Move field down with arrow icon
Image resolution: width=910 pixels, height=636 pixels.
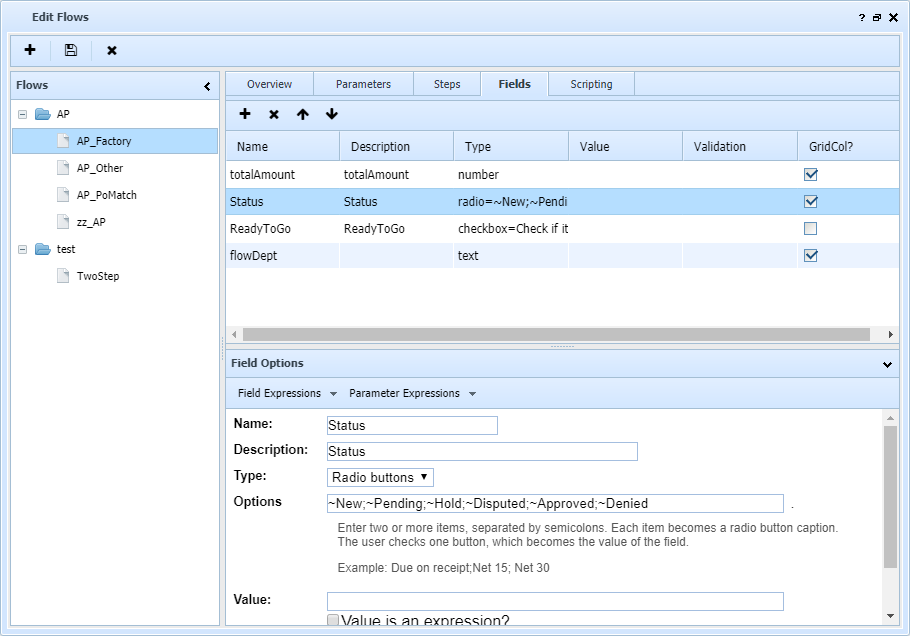pos(331,115)
